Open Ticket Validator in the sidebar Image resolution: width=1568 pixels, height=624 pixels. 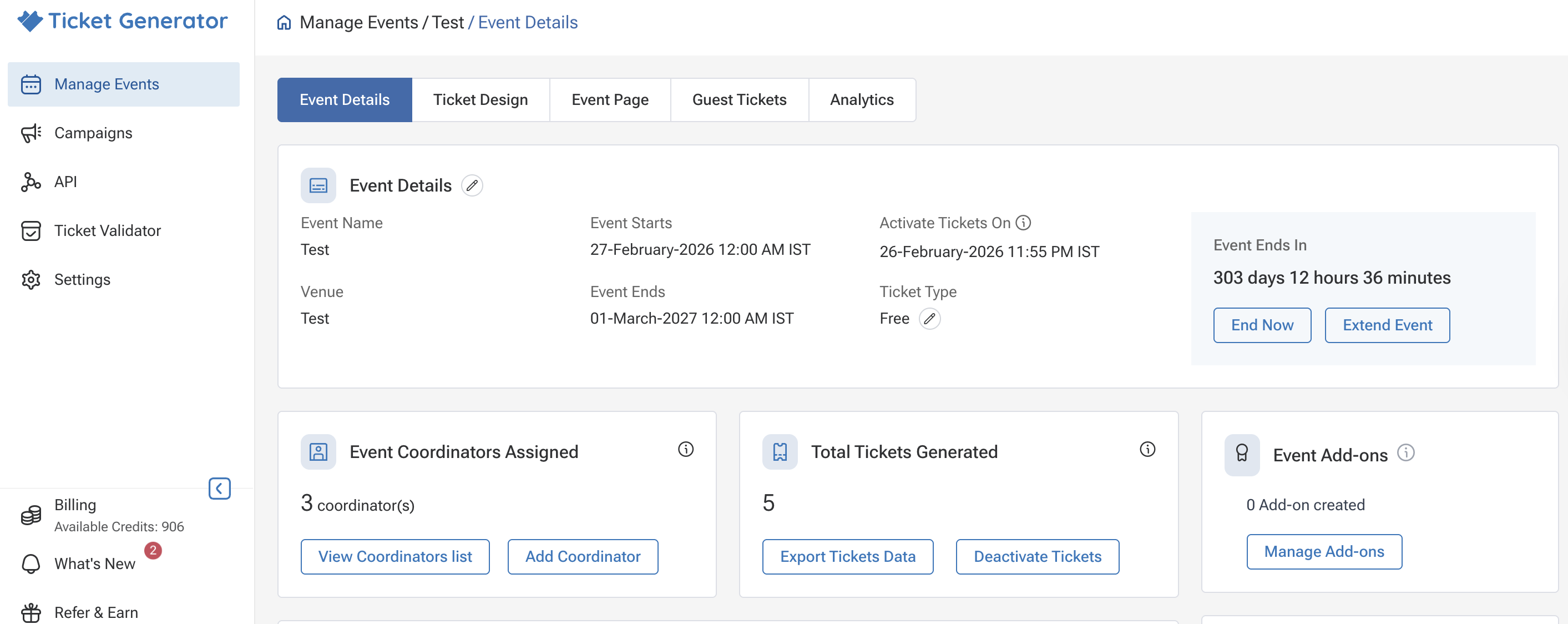coord(124,231)
